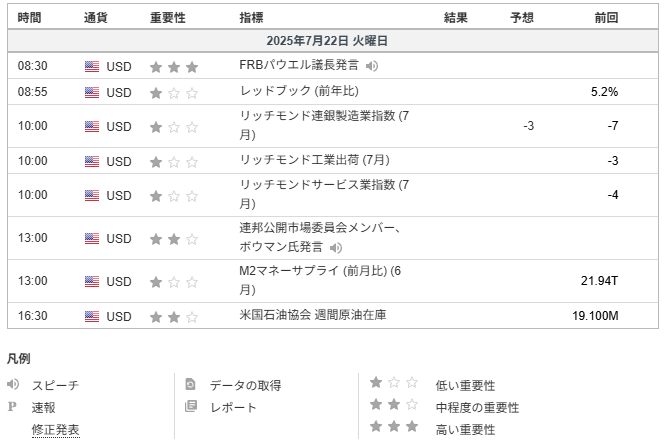Click the 修正発表 legend link
This screenshot has height=448, width=667.
click(55, 430)
